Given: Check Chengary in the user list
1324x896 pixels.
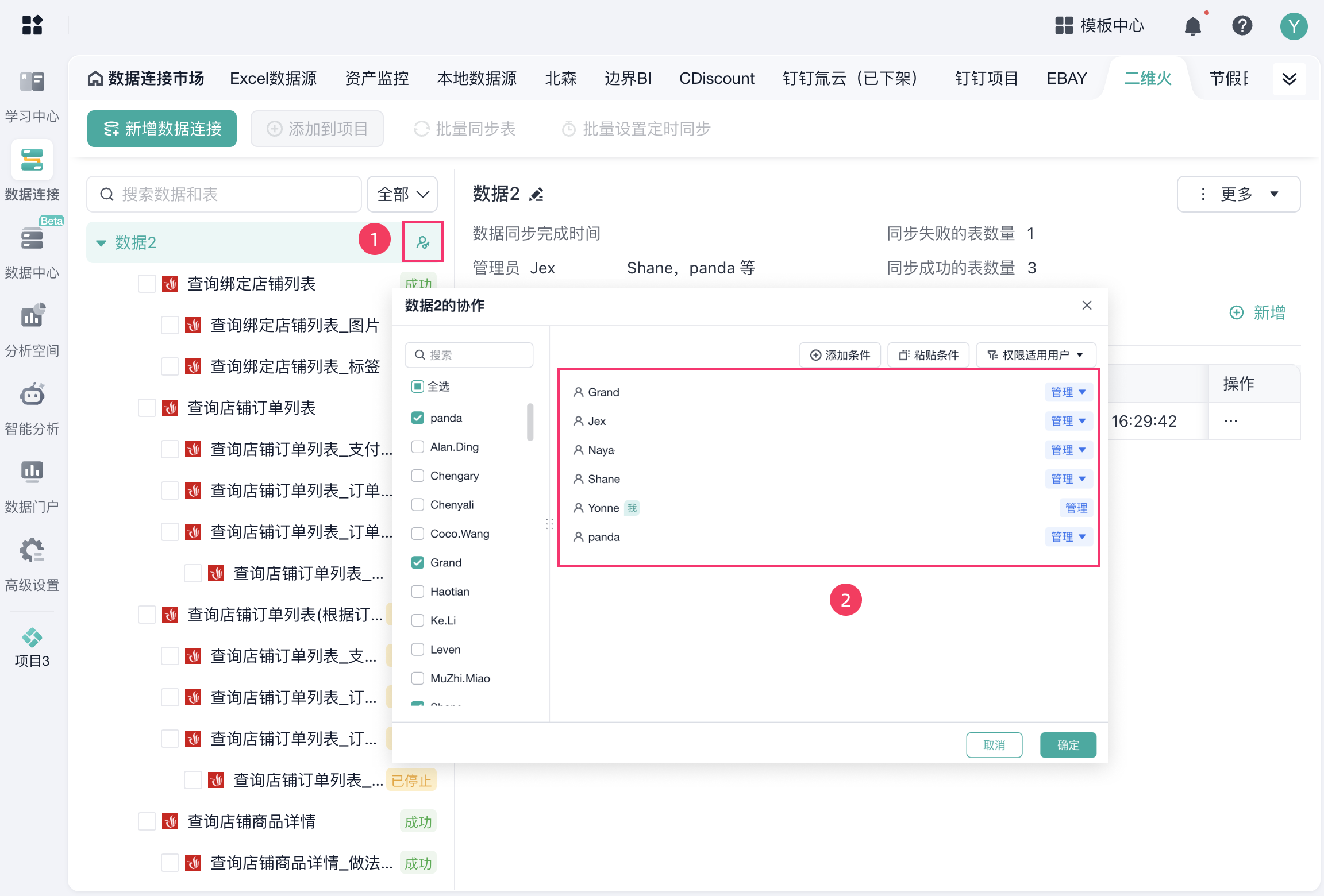Looking at the screenshot, I should (418, 476).
